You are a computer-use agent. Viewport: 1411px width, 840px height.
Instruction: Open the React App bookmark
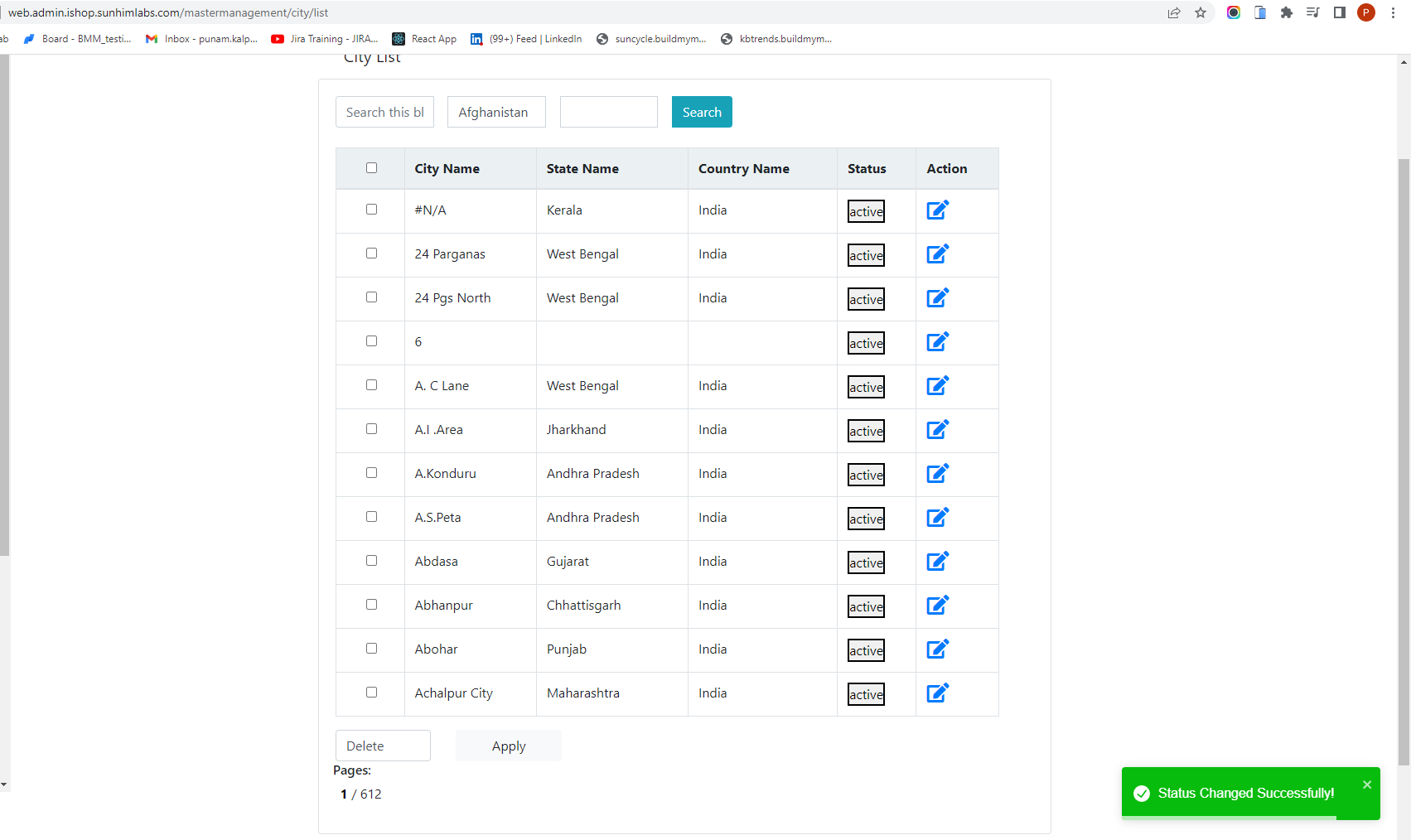pos(424,39)
